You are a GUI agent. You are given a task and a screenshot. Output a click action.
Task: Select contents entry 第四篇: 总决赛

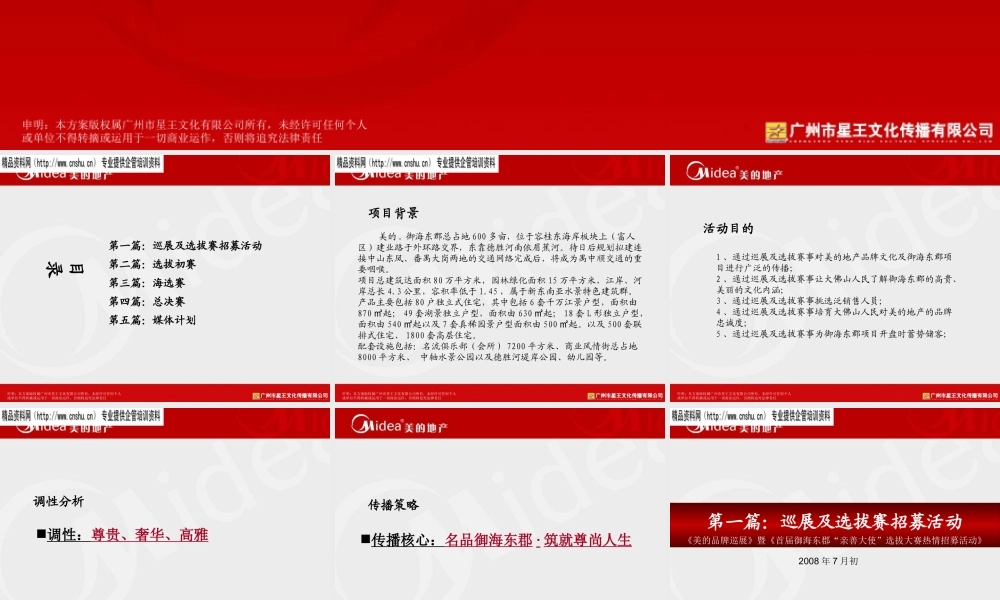pos(147,301)
